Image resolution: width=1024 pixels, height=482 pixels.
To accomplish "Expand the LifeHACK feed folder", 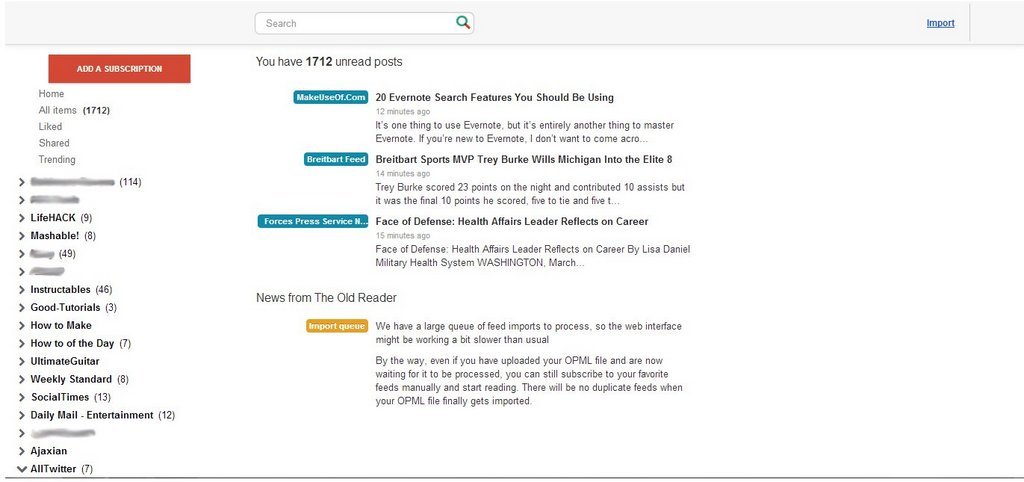I will pyautogui.click(x=22, y=218).
